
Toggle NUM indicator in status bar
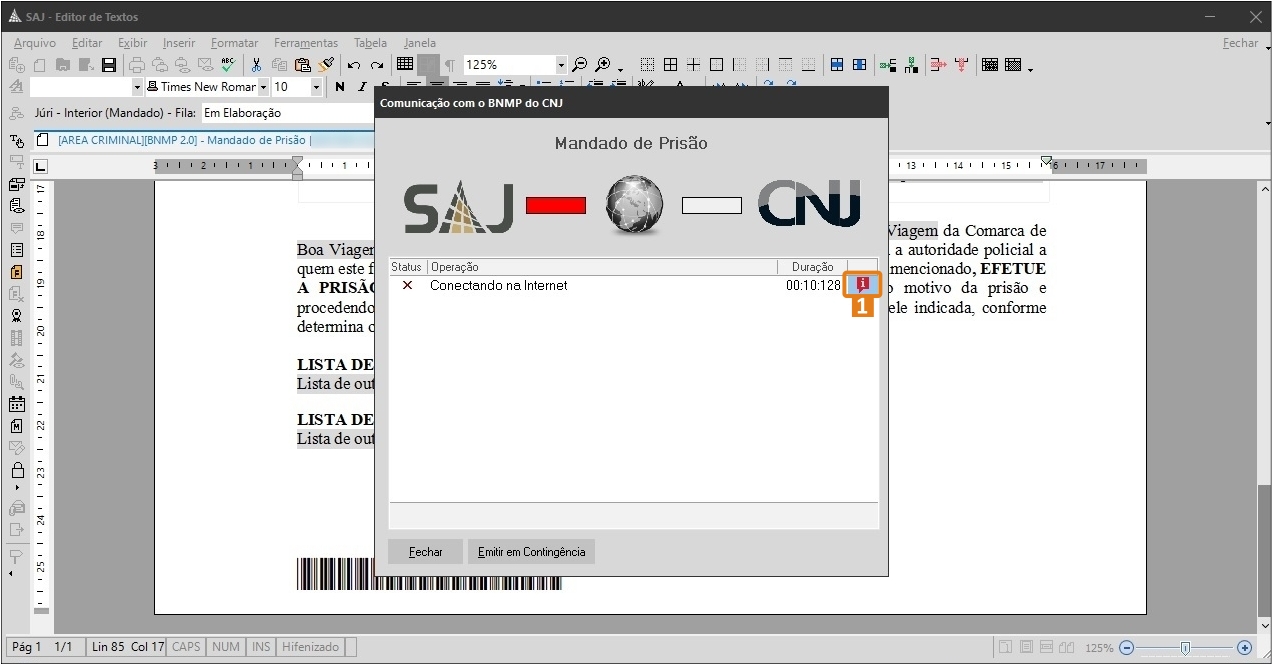tap(226, 647)
